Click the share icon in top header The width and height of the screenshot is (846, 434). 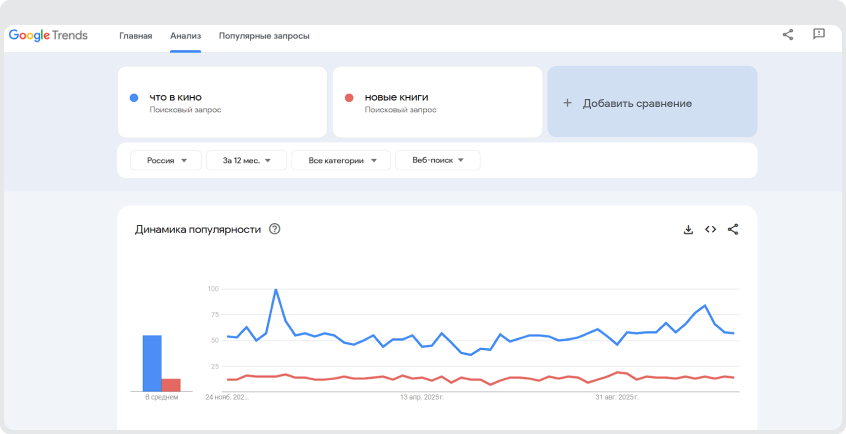pyautogui.click(x=788, y=35)
